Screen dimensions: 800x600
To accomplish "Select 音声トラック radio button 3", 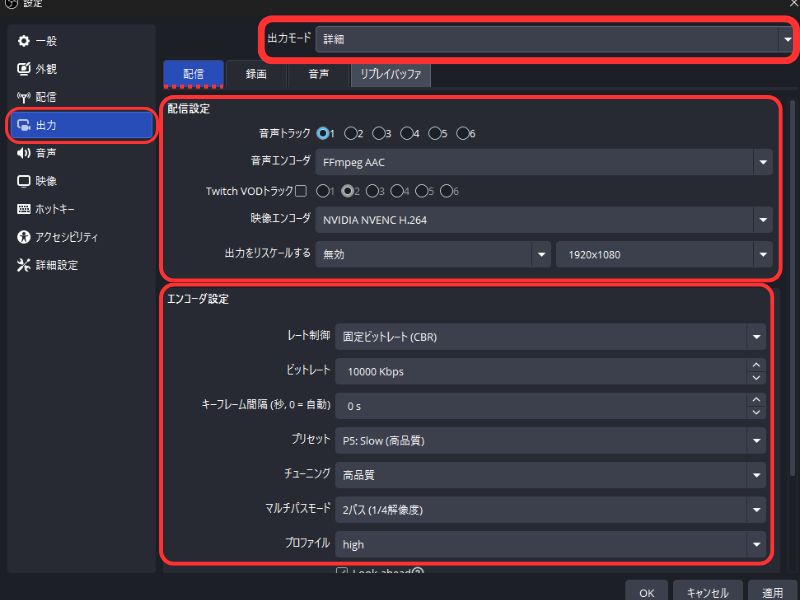I will pyautogui.click(x=379, y=133).
